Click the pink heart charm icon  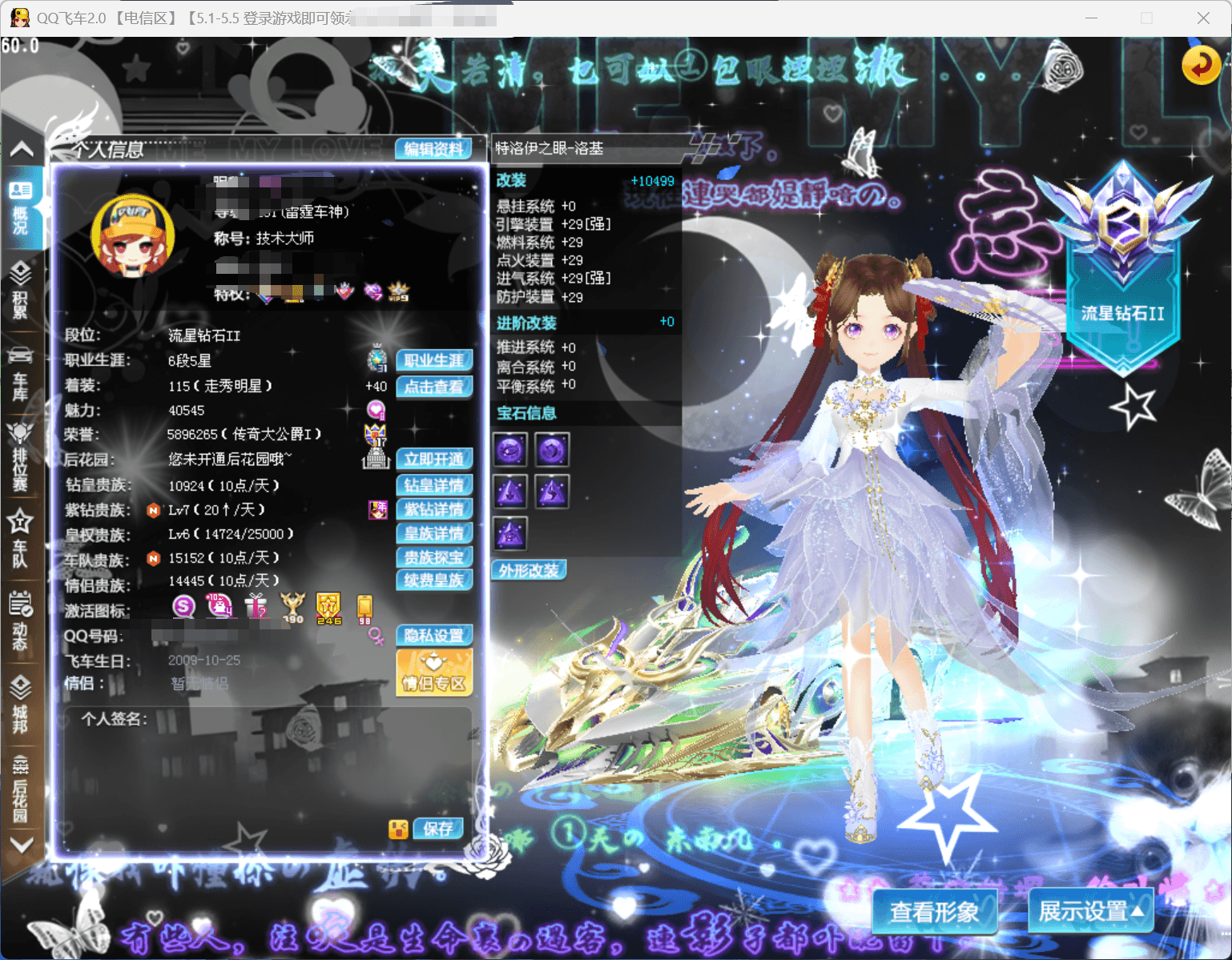point(376,411)
